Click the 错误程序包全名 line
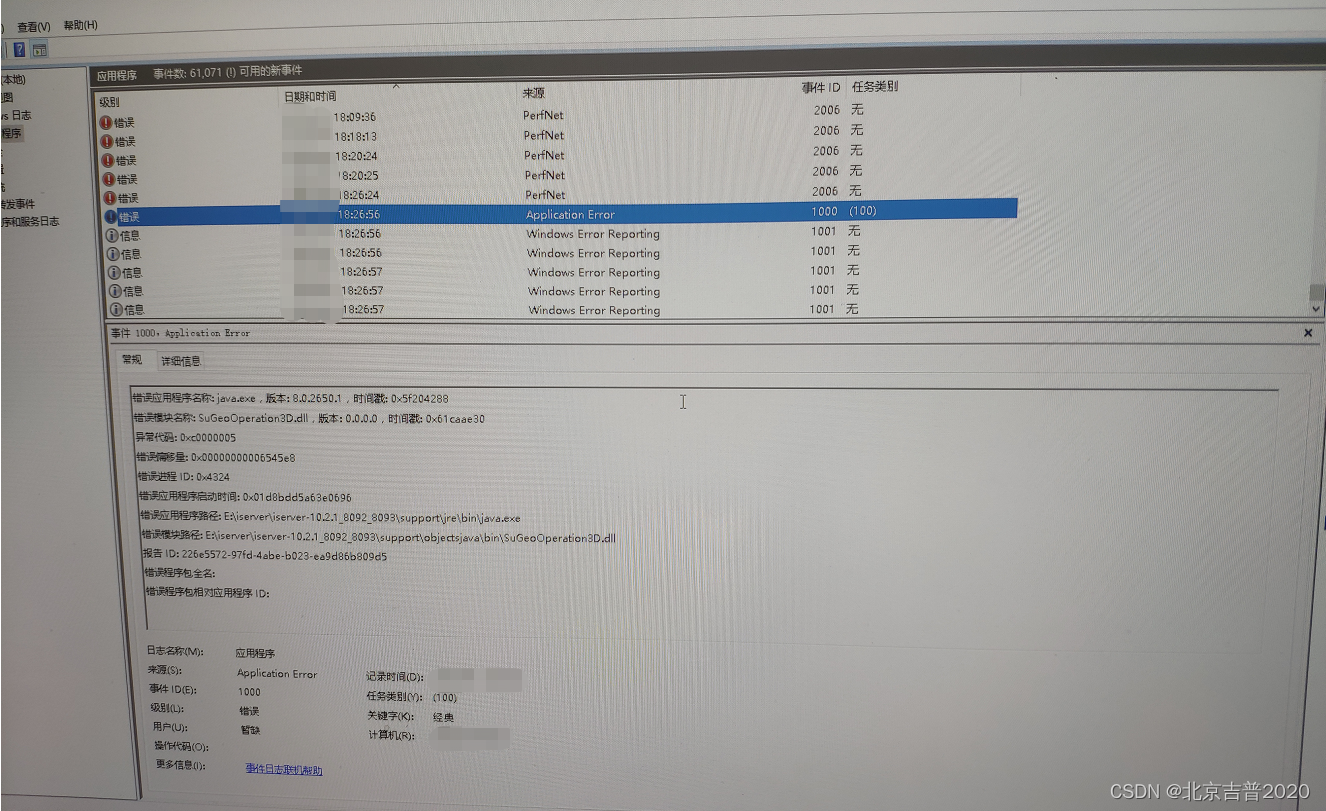1326x811 pixels. [x=180, y=574]
